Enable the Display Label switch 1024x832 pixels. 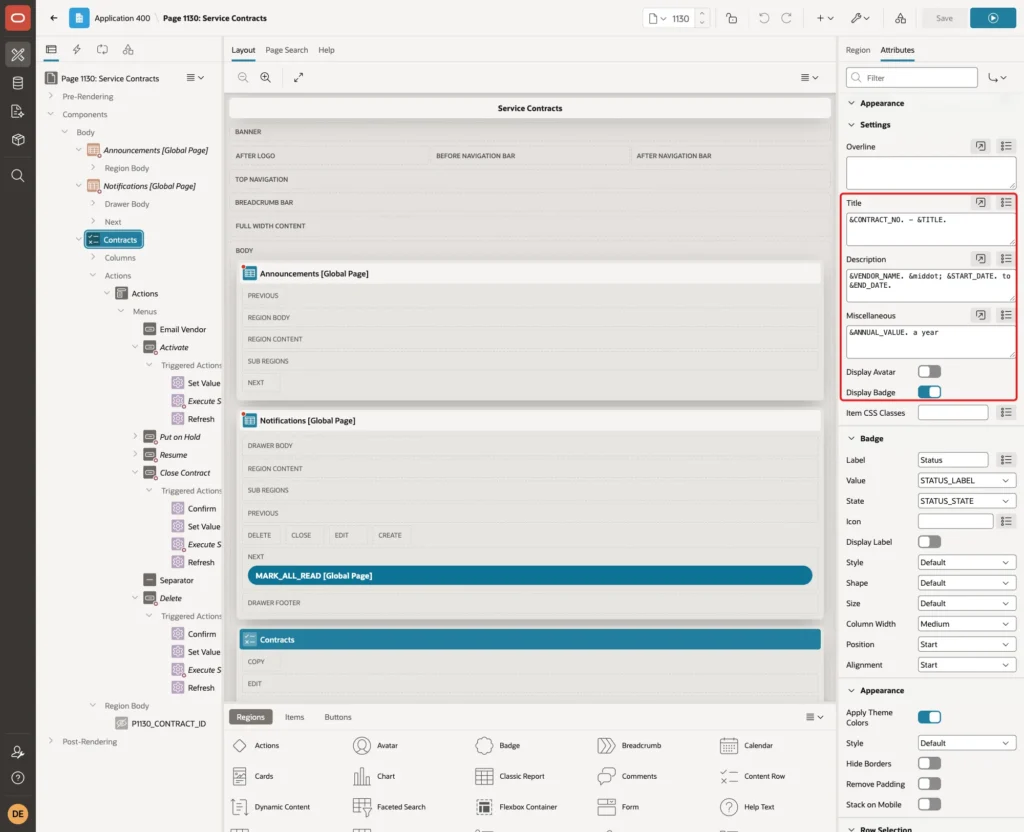[x=929, y=541]
